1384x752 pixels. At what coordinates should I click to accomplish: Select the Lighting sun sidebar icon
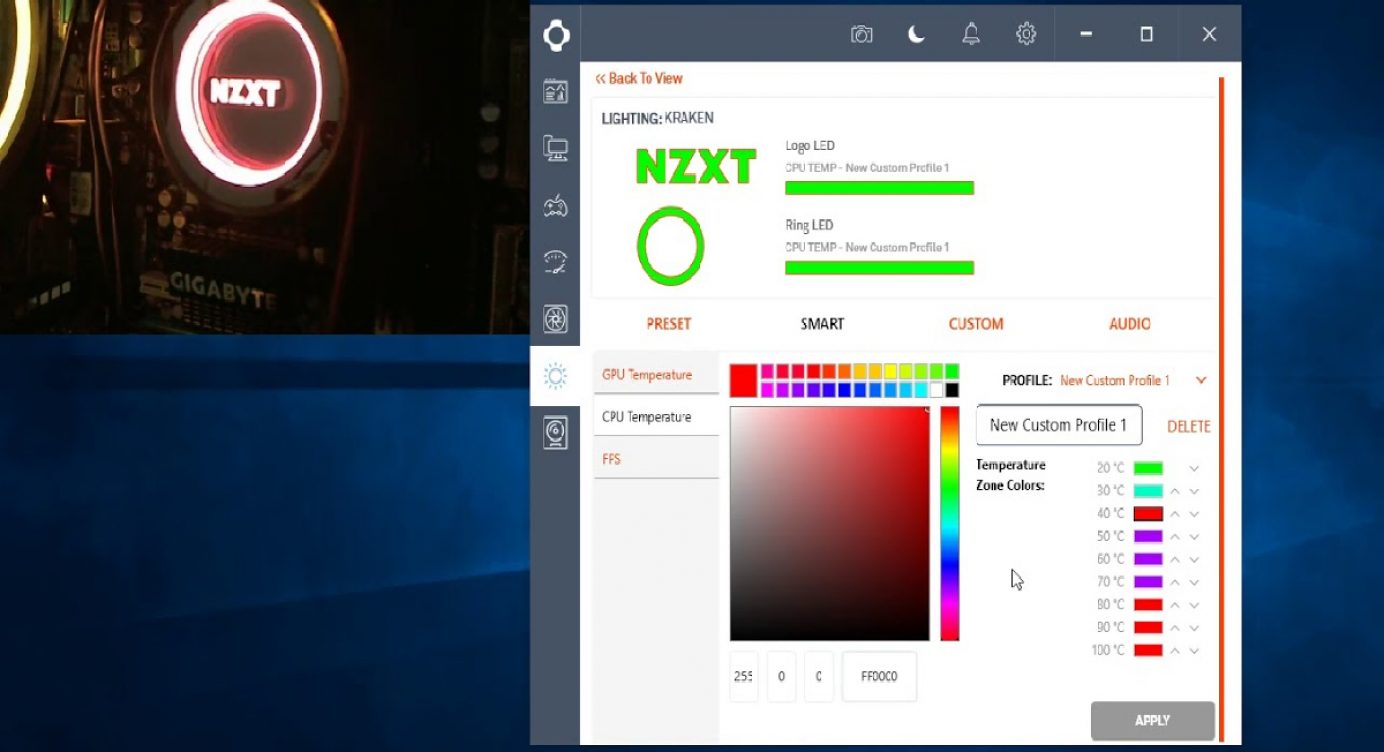pyautogui.click(x=555, y=376)
